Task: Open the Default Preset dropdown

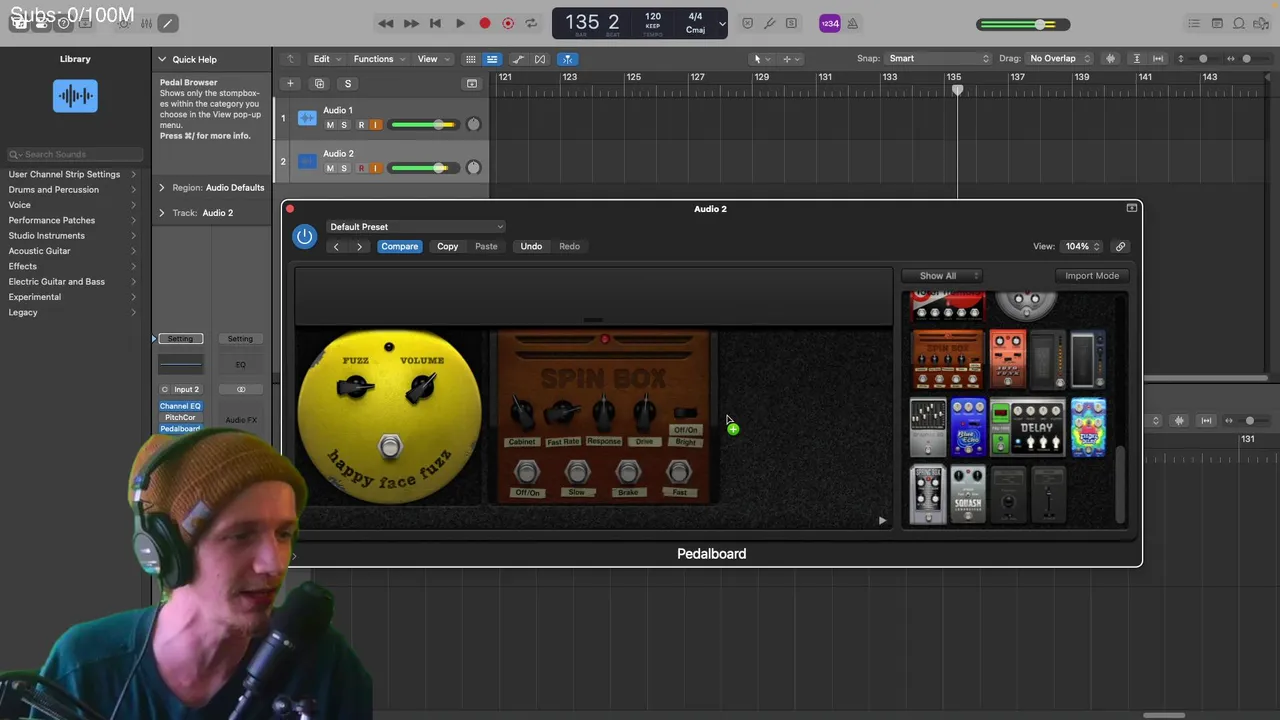Action: point(416,227)
